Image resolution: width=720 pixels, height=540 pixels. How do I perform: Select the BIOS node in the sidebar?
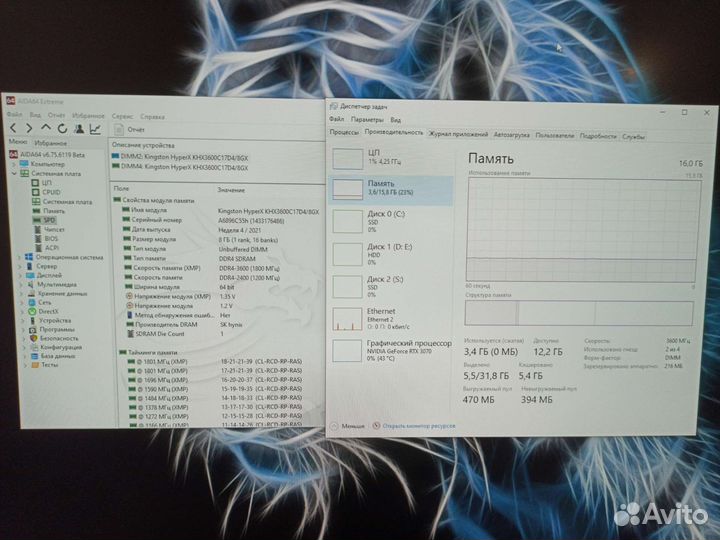50,238
